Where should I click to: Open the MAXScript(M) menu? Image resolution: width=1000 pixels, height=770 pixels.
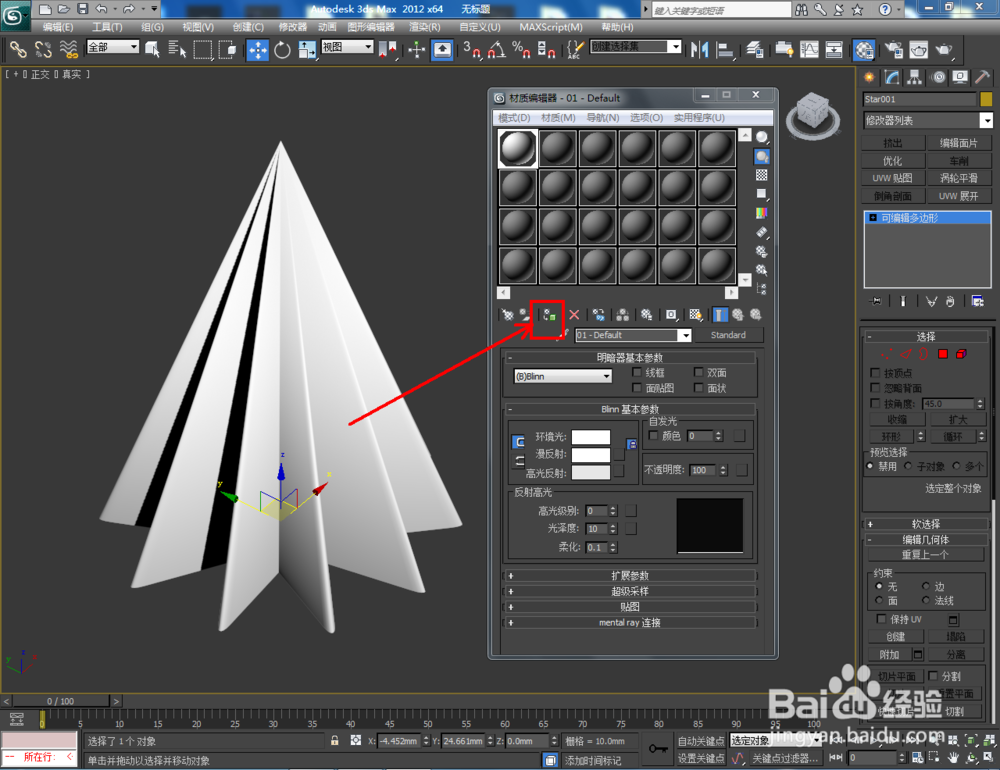click(x=550, y=27)
